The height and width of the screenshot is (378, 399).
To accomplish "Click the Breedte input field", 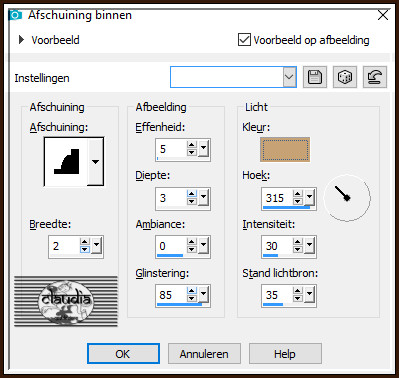I will tap(64, 246).
